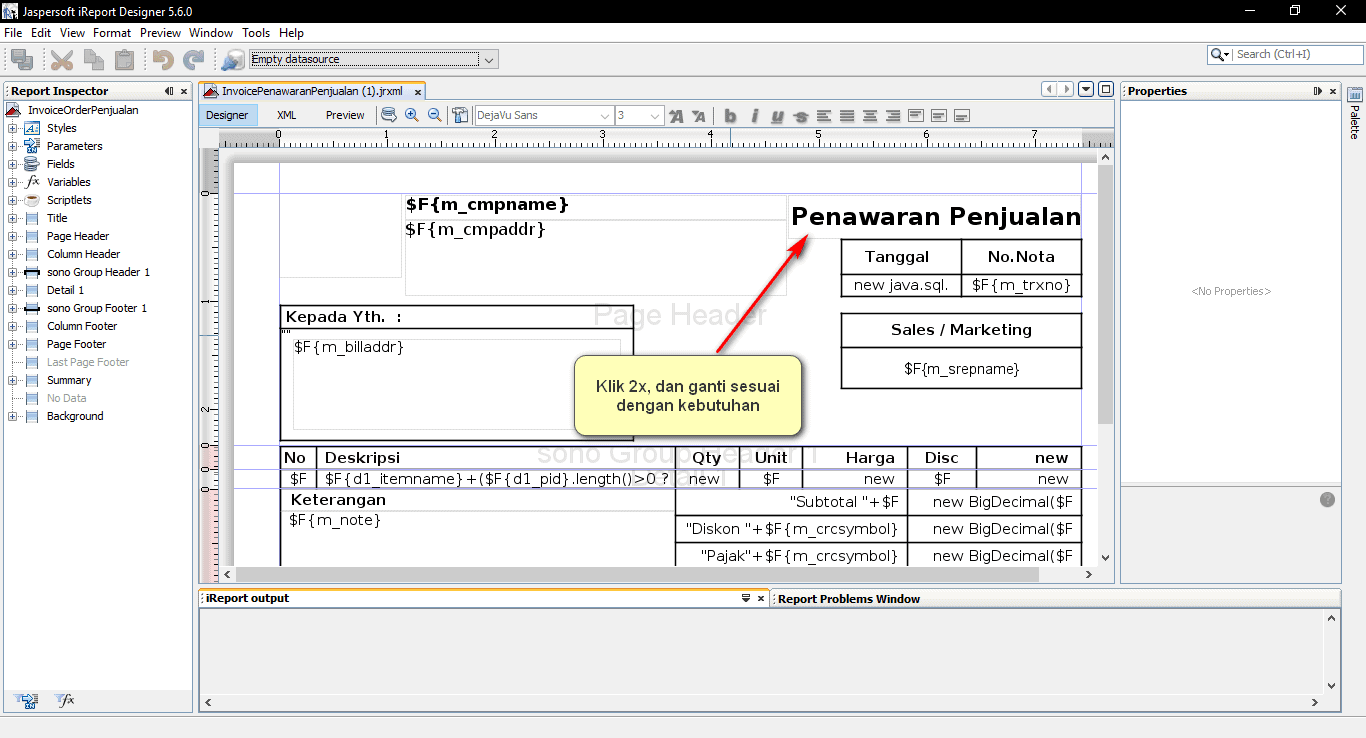
Task: Switch to the Designer view
Action: [x=227, y=115]
